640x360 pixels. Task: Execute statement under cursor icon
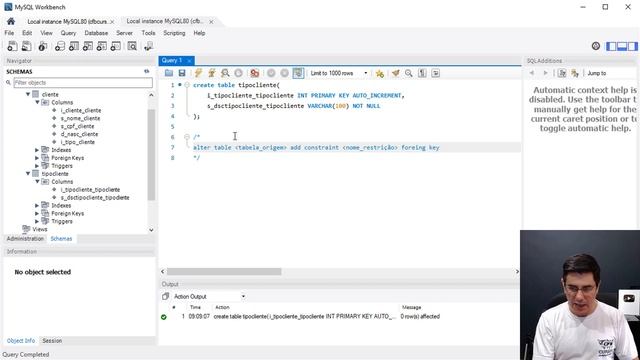212,73
